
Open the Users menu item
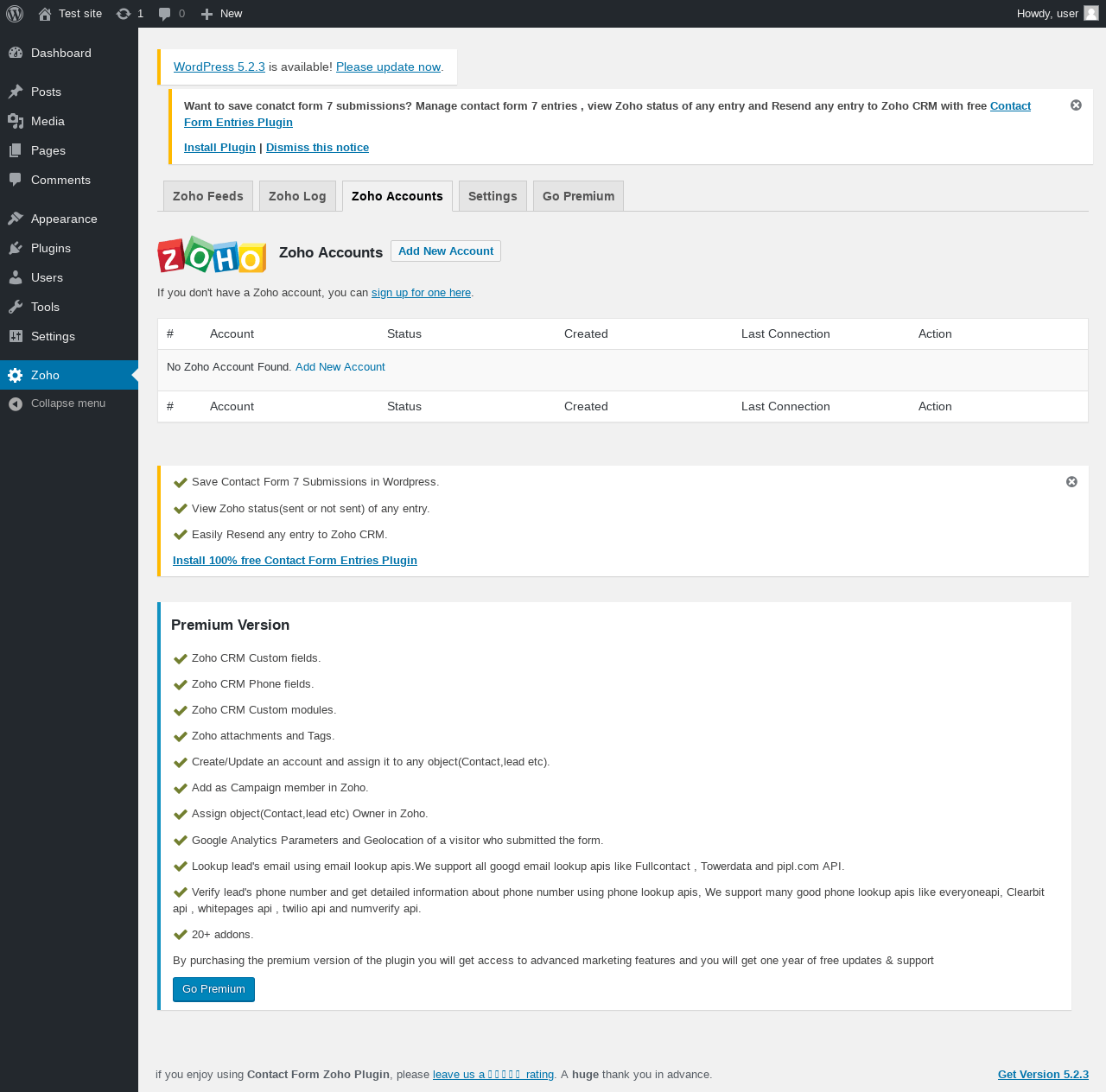point(69,277)
